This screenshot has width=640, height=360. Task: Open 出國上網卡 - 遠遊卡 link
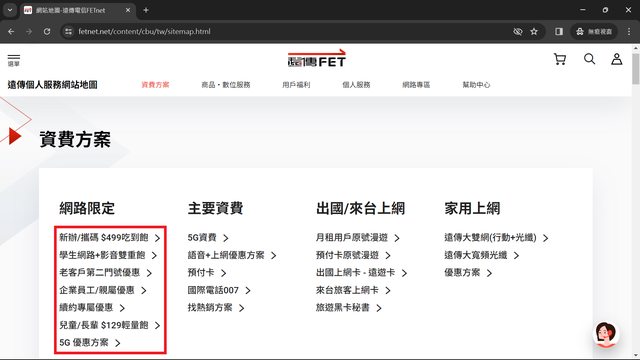361,273
